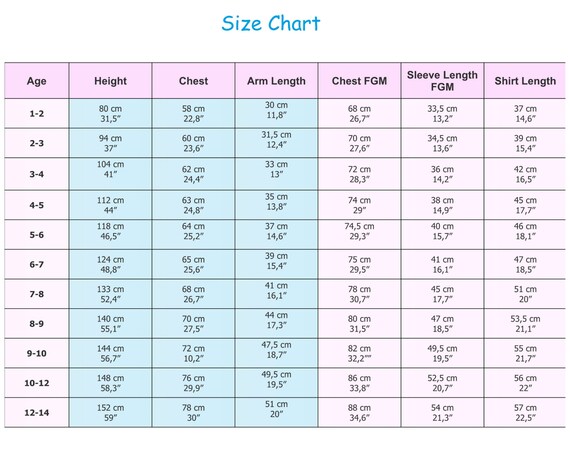The image size is (570, 456).
Task: Click the 12-14 age row label
Action: (x=36, y=413)
